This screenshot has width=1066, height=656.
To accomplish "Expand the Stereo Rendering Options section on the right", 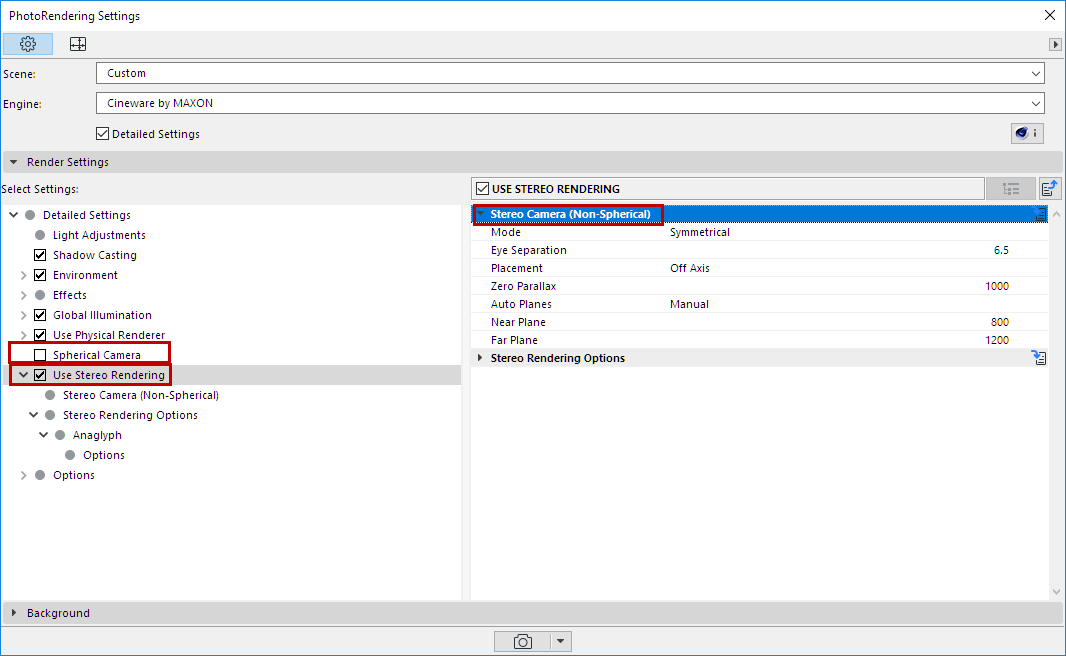I will (481, 358).
